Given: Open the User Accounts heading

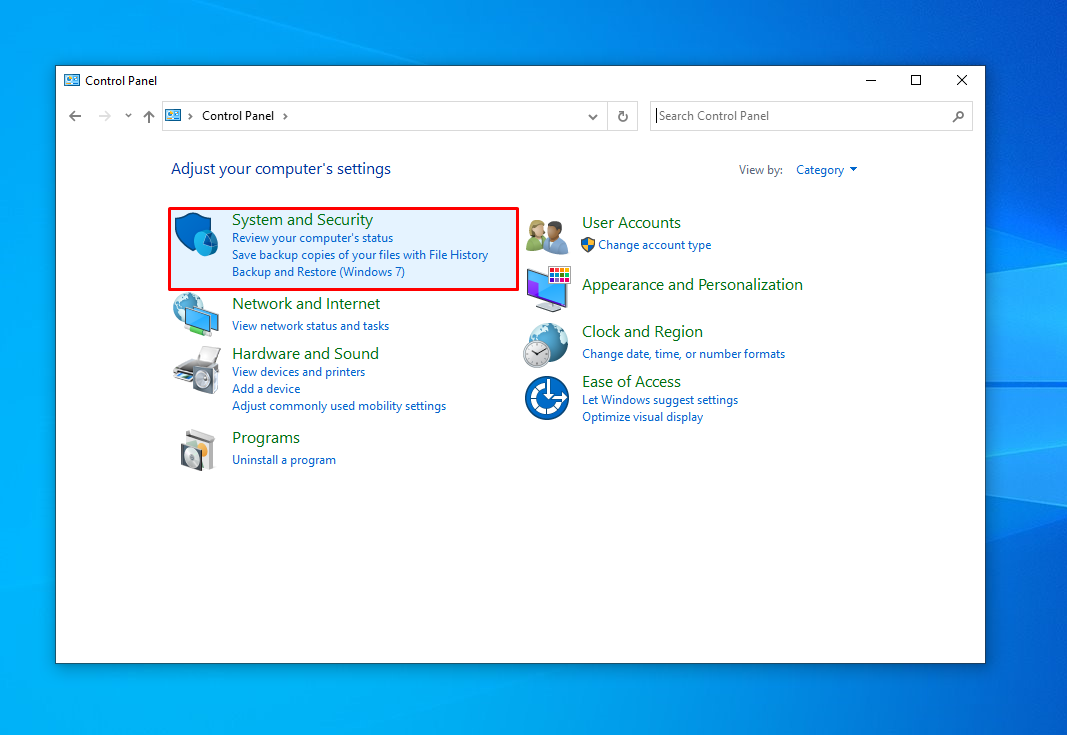Looking at the screenshot, I should [631, 223].
